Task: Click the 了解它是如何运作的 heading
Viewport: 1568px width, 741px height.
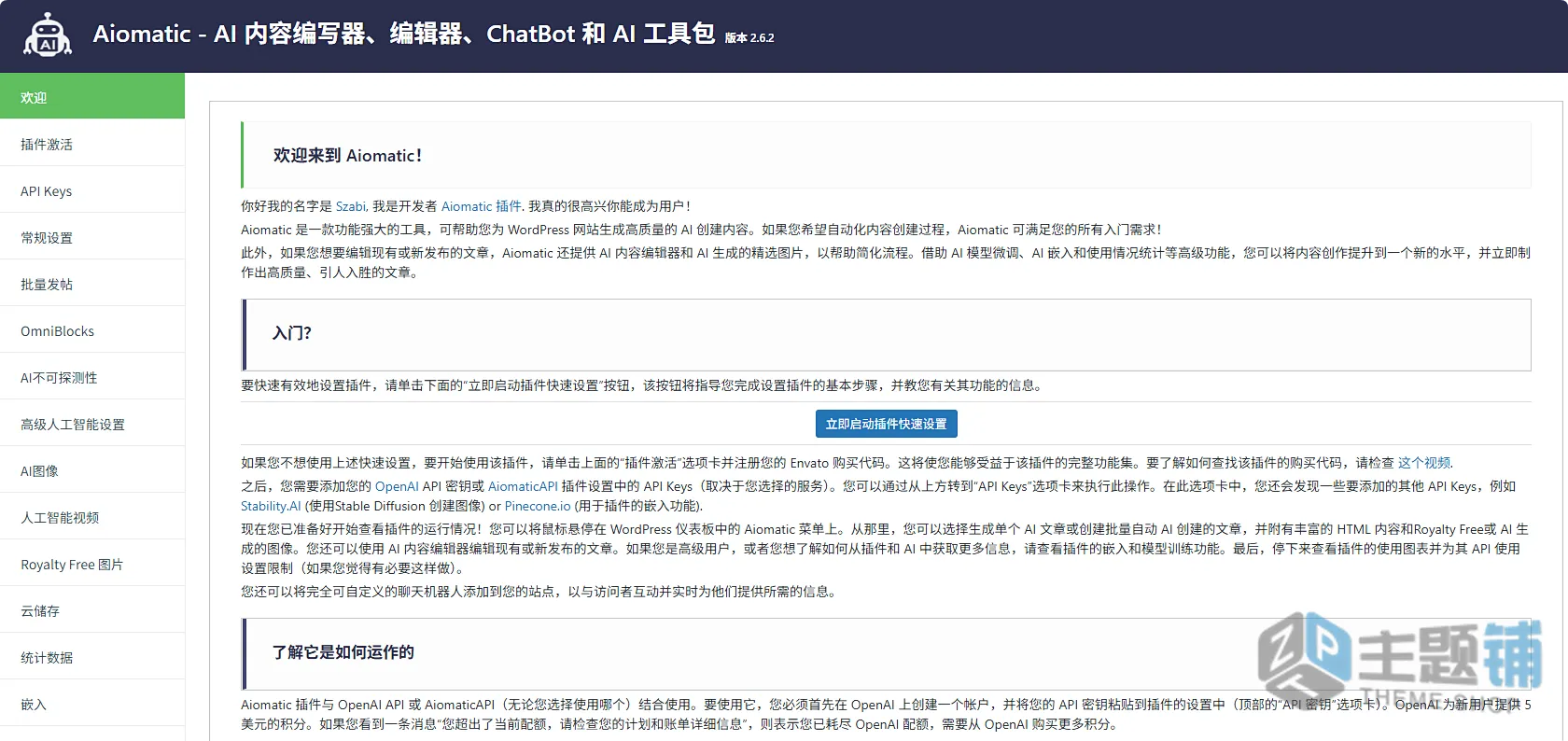Action: 343,652
